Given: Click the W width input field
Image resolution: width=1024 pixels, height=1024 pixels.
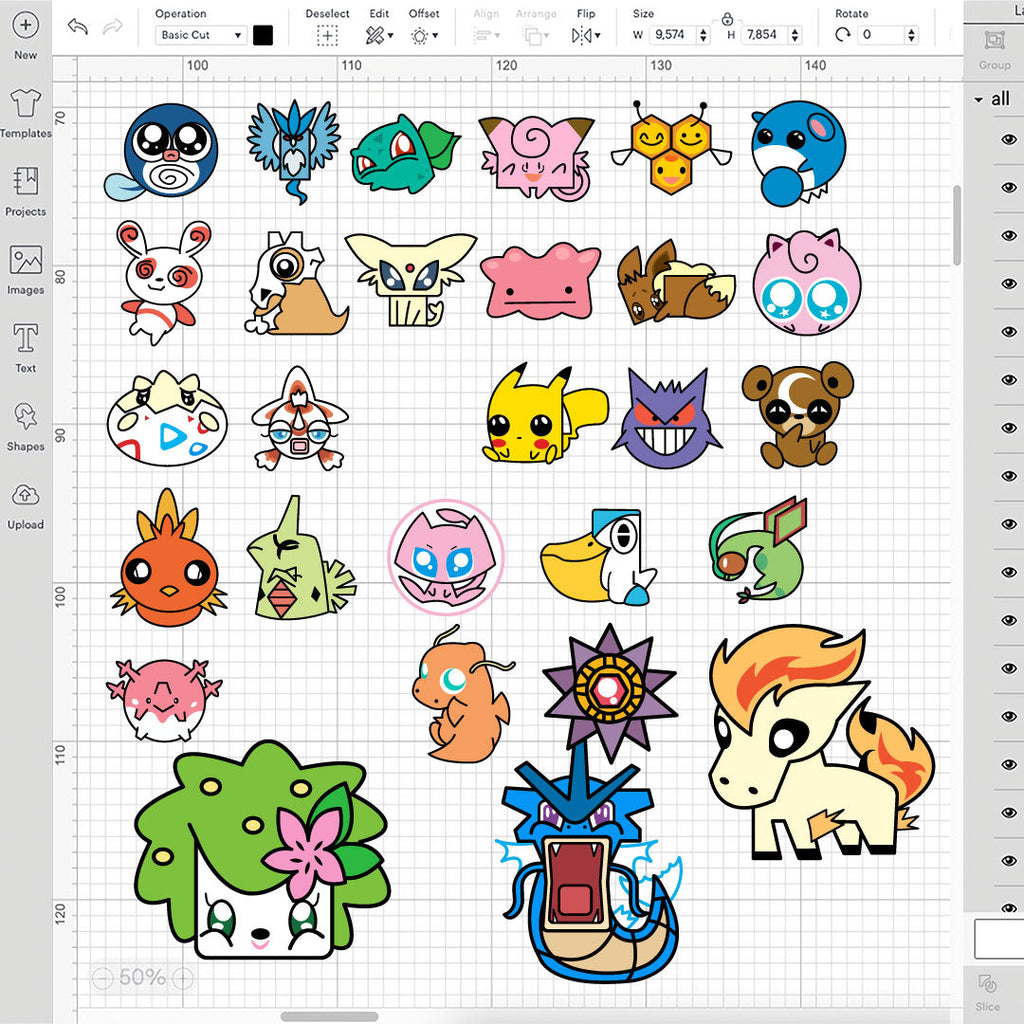Looking at the screenshot, I should tap(673, 35).
